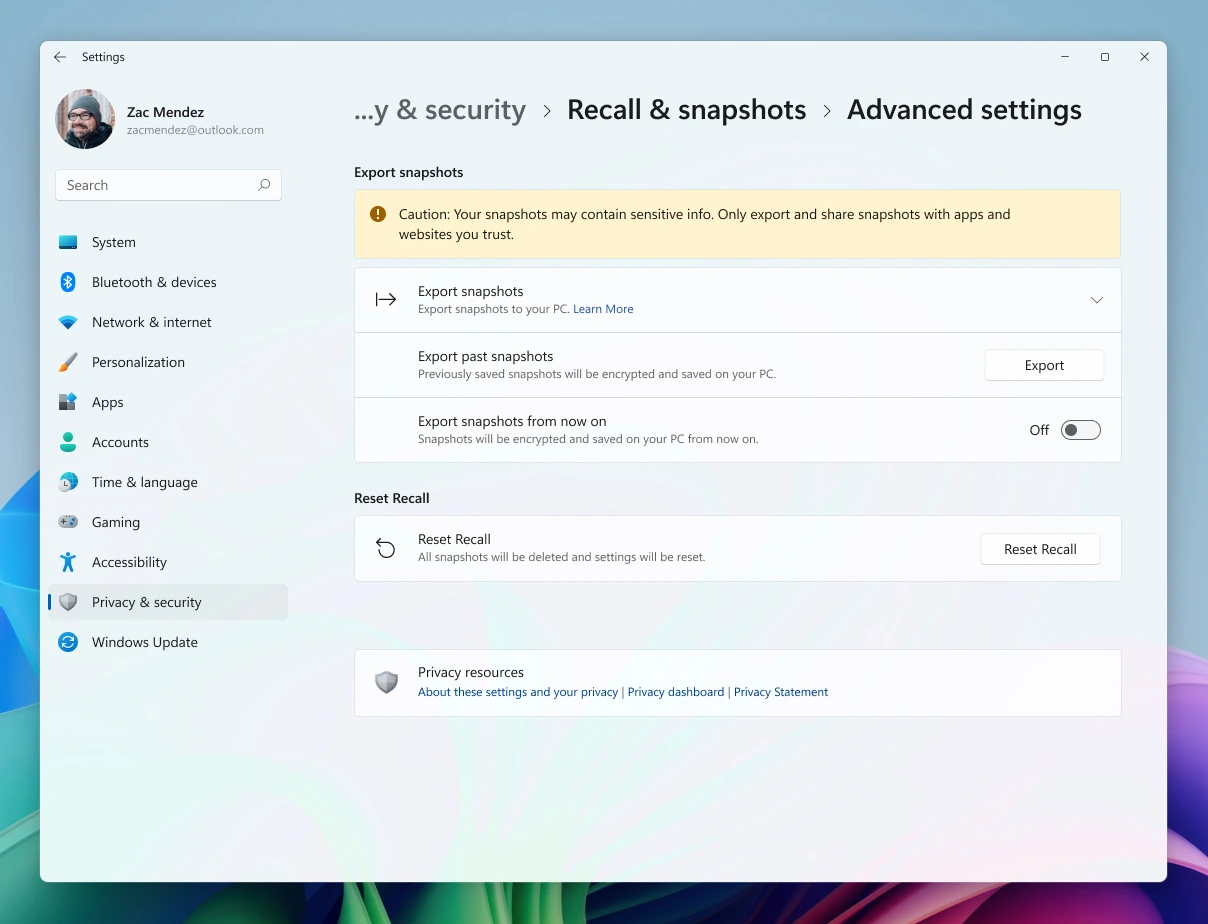Go to the Gaming category label
The height and width of the screenshot is (924, 1208).
116,522
